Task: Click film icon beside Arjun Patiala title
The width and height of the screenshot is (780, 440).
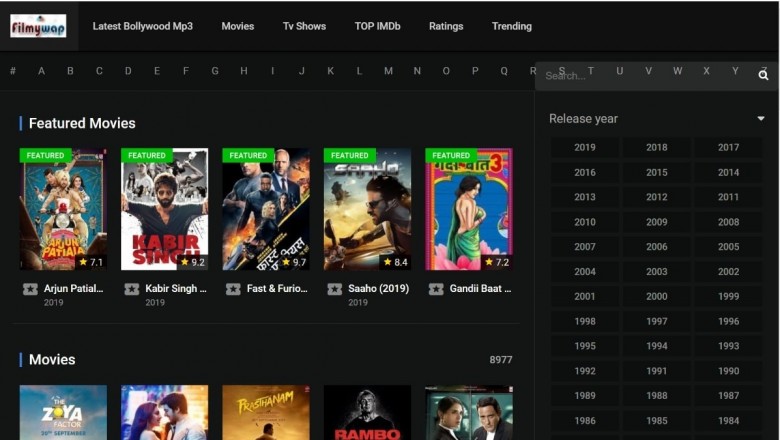Action: [x=30, y=289]
